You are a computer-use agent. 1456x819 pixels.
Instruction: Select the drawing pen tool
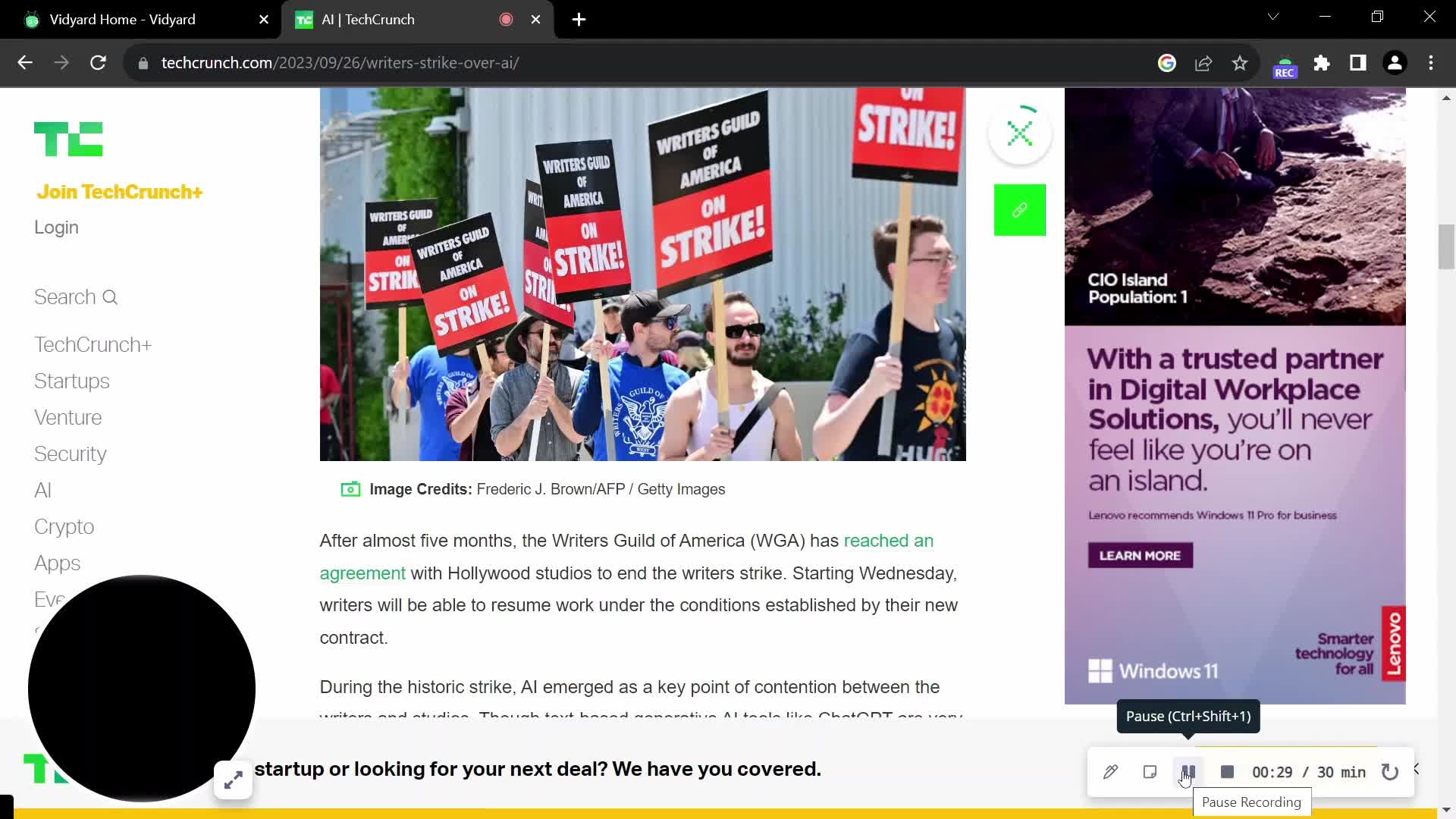pyautogui.click(x=1110, y=772)
